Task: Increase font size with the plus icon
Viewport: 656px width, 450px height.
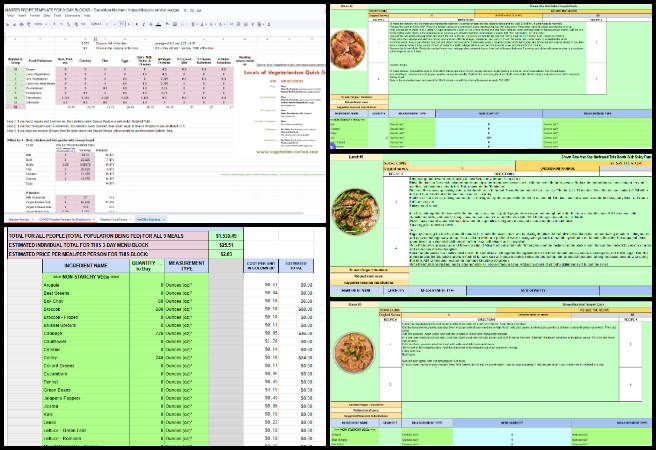Action: pos(129,24)
